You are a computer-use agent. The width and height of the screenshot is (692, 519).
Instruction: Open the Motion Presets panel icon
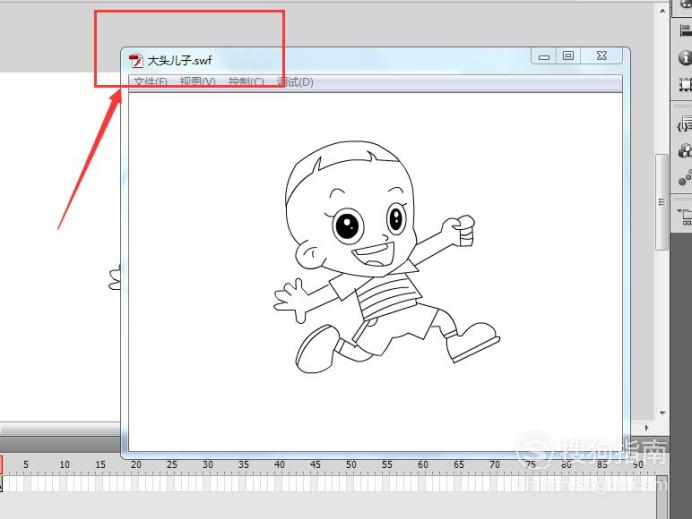(685, 177)
